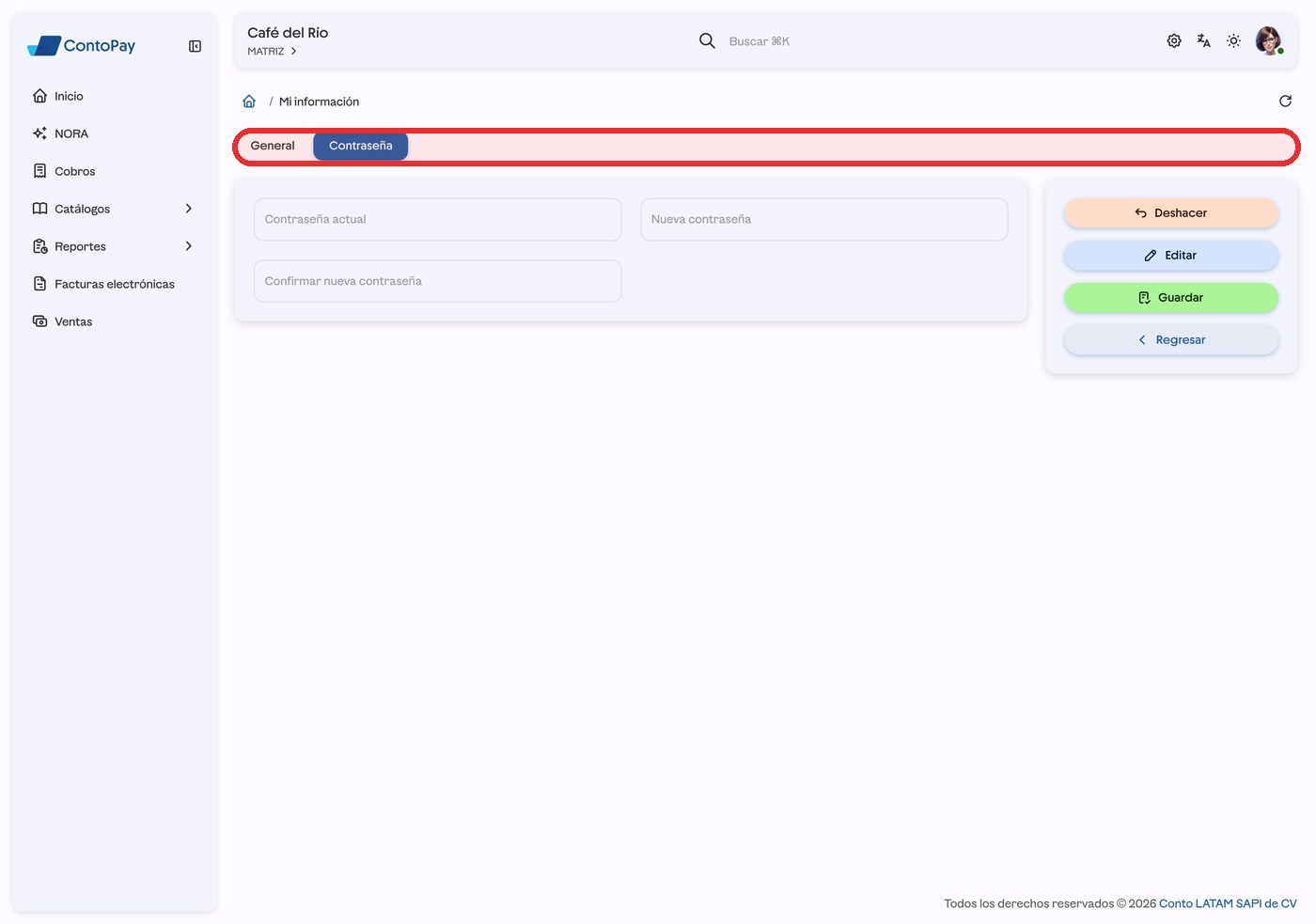Focus the Contraseña actual field

pos(438,219)
